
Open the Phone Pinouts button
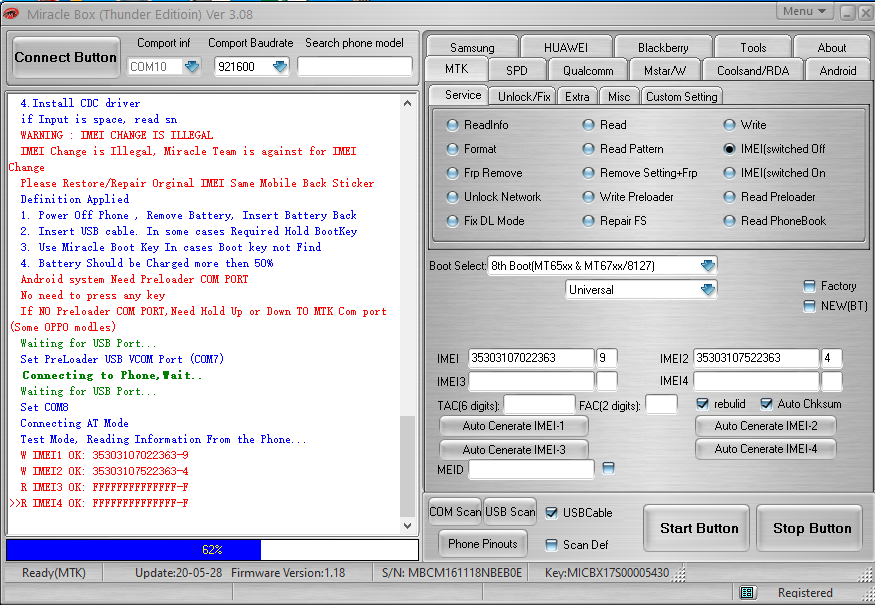(x=483, y=544)
